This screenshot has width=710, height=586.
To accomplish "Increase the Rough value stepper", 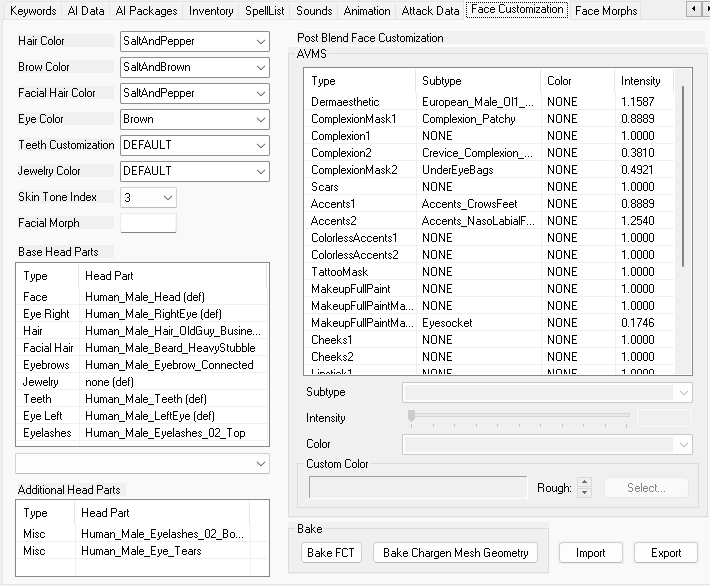I will (x=585, y=483).
